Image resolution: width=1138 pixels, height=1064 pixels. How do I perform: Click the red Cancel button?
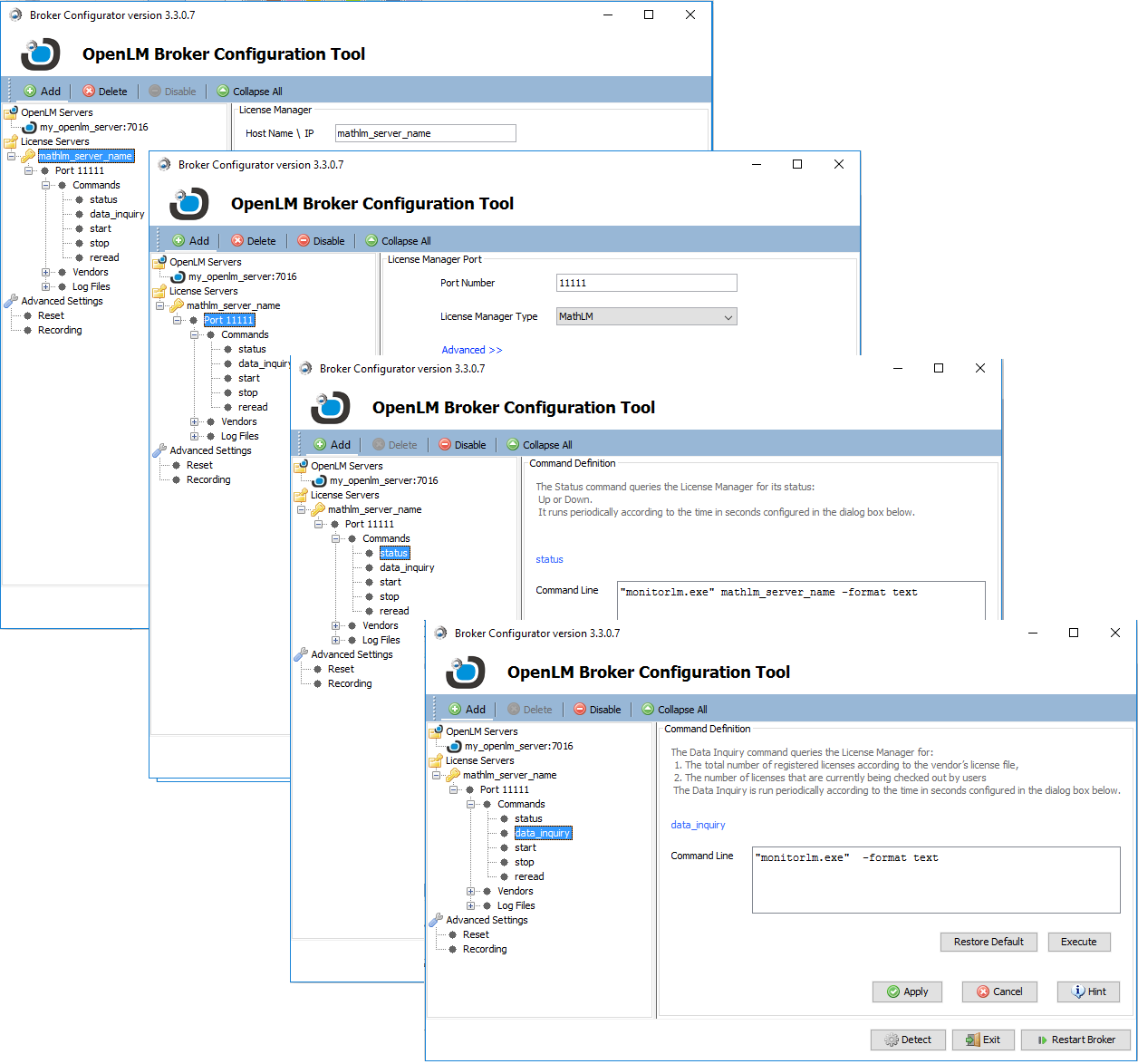click(x=999, y=991)
